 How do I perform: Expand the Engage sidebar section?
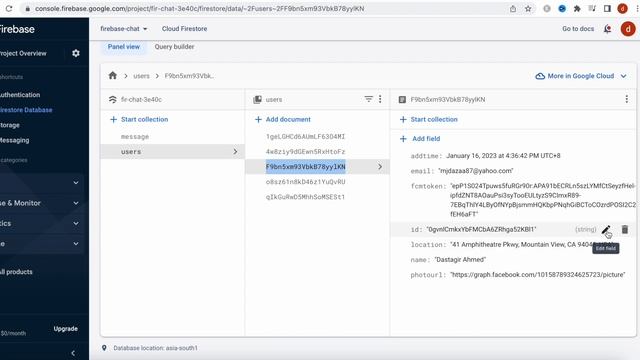tap(76, 244)
